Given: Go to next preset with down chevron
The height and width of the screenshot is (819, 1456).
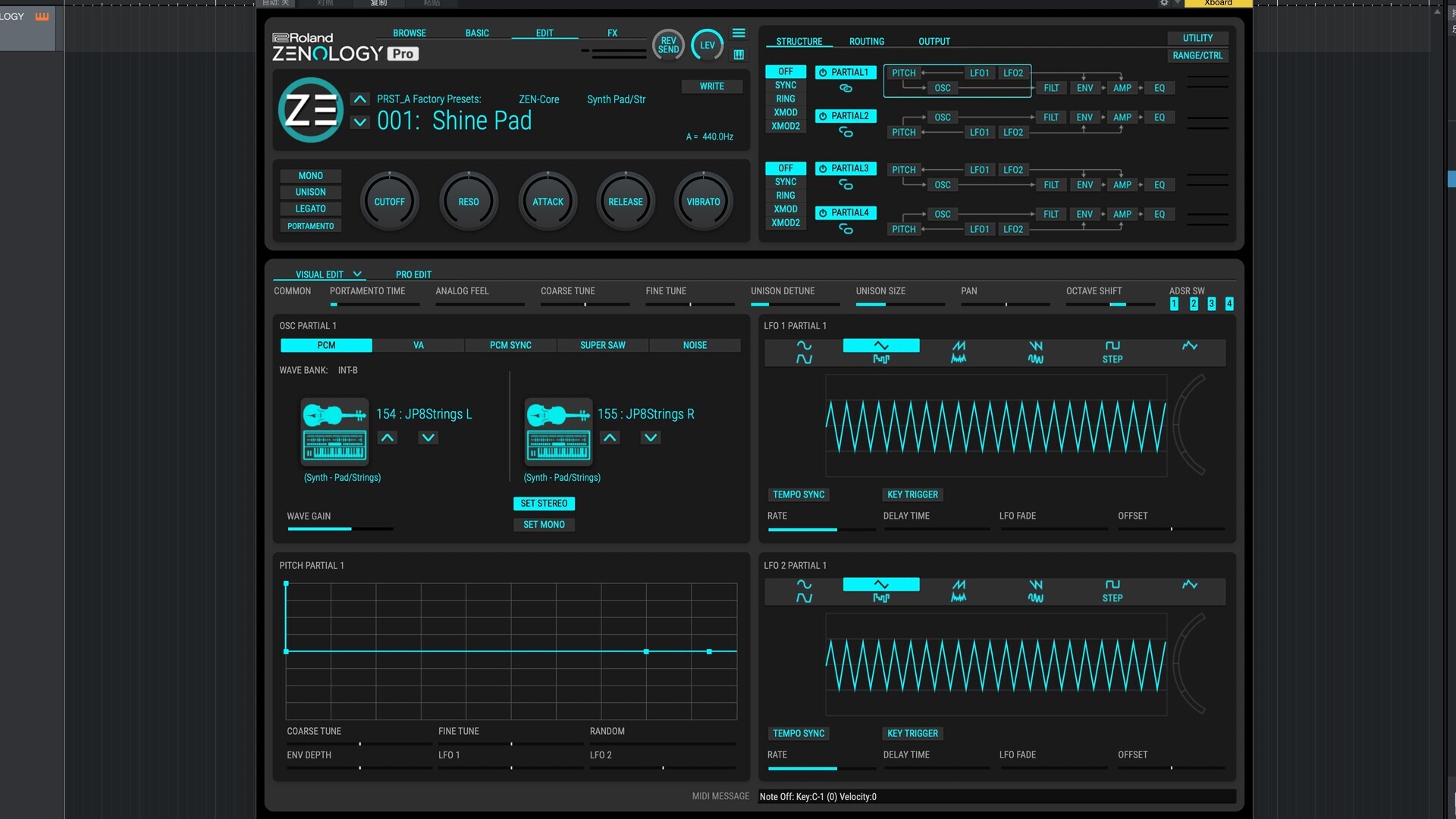Looking at the screenshot, I should coord(360,122).
